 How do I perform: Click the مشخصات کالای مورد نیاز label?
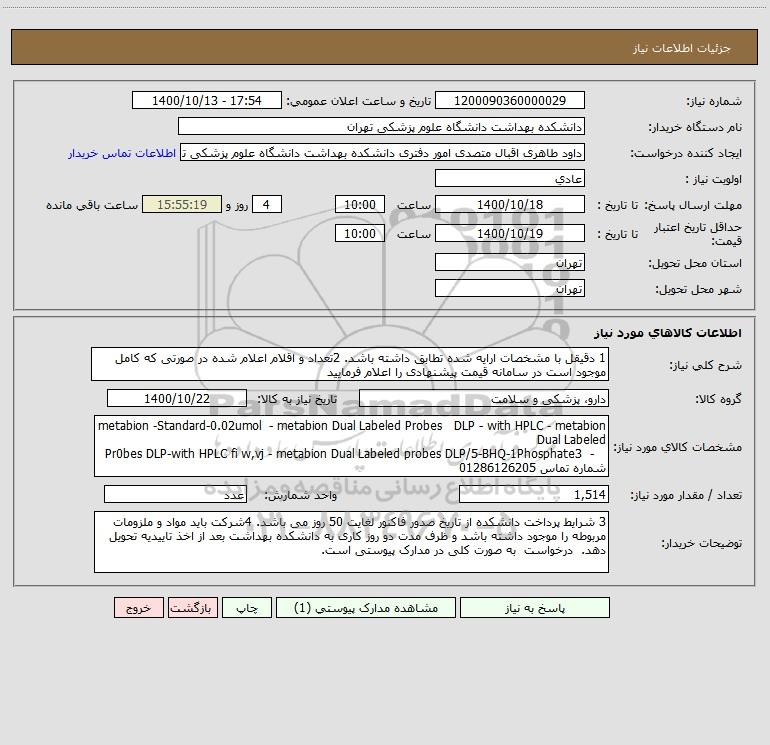(678, 447)
